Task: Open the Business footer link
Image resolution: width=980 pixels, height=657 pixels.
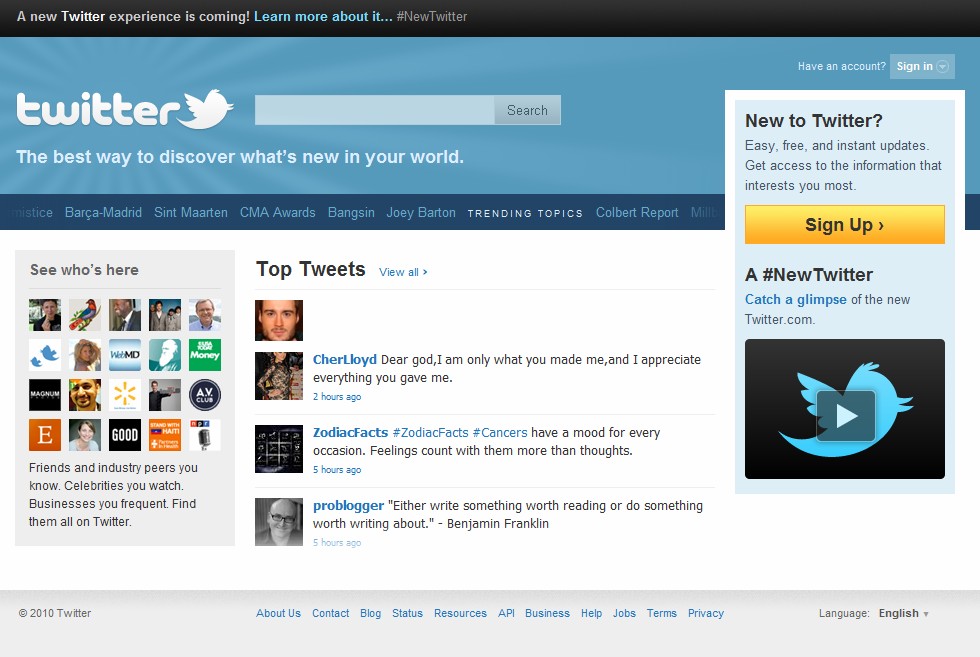Action: click(548, 613)
